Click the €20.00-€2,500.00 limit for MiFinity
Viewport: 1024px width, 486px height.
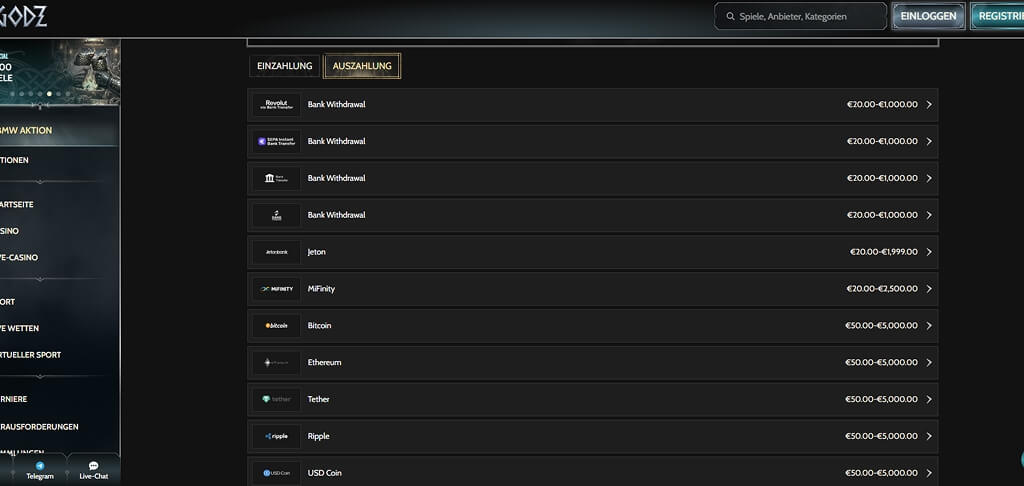882,289
